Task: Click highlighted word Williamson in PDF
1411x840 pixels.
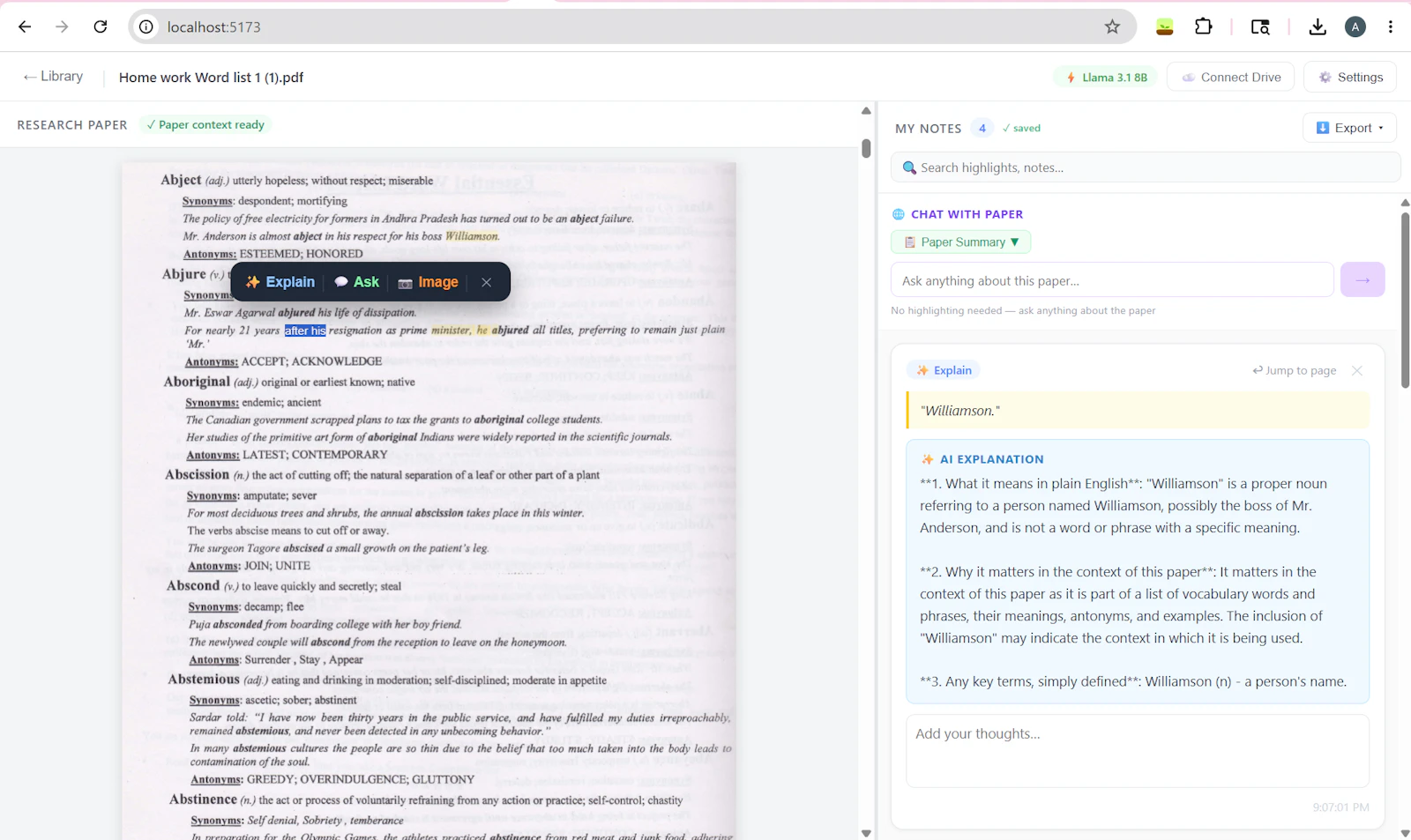Action: (x=472, y=236)
